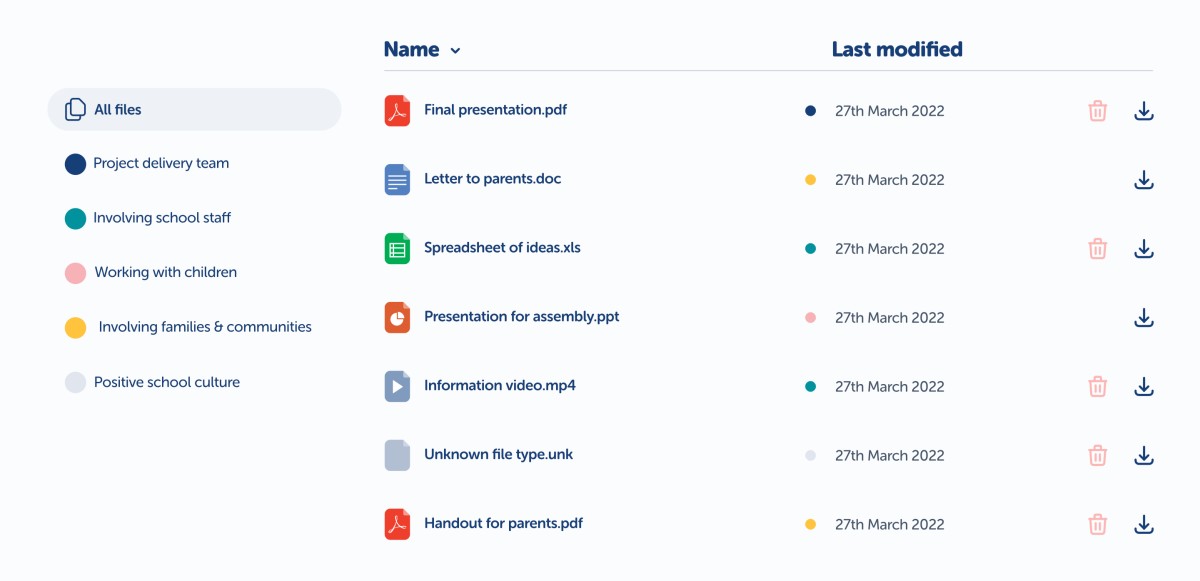Click the Last modified column header

coord(896,48)
